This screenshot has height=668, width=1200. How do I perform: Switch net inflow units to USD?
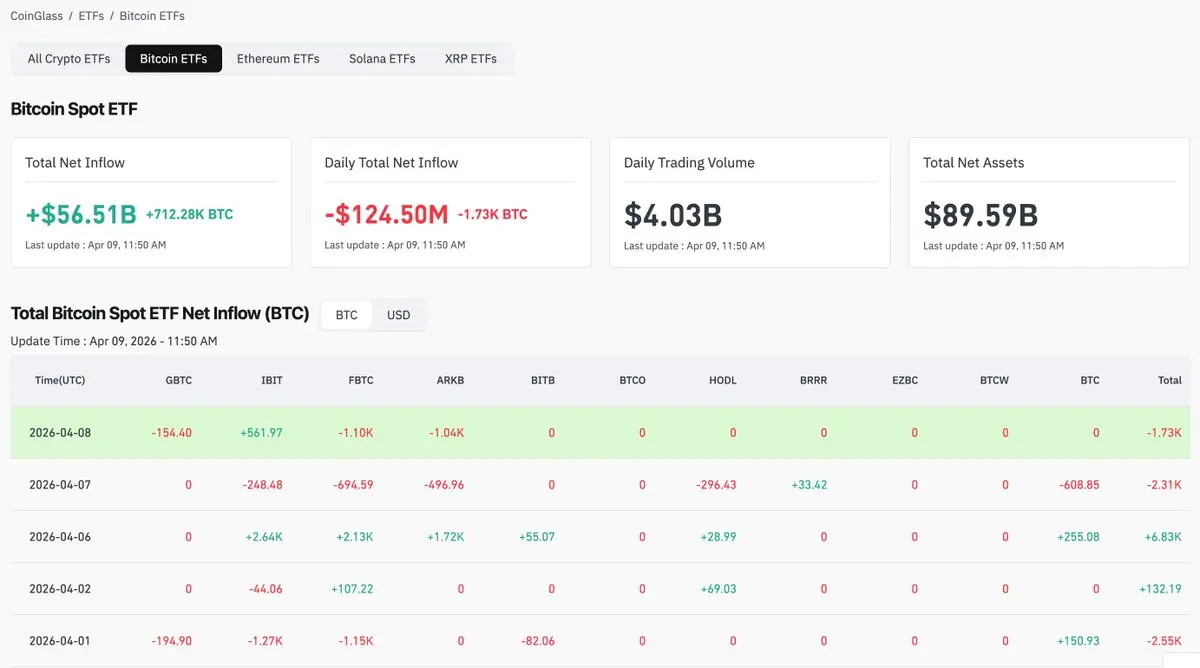tap(399, 315)
